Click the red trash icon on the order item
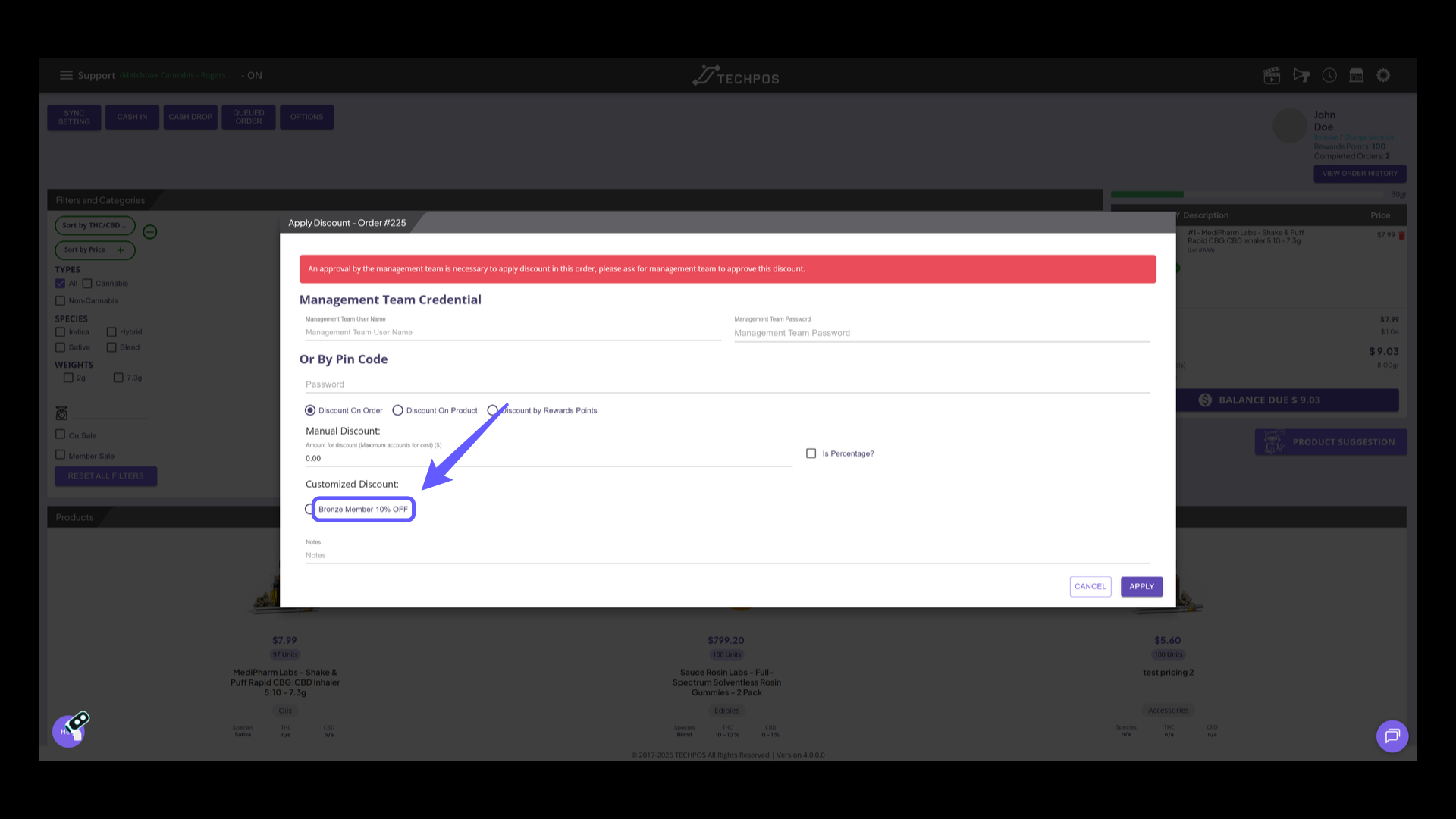This screenshot has height=819, width=1456. pyautogui.click(x=1402, y=235)
